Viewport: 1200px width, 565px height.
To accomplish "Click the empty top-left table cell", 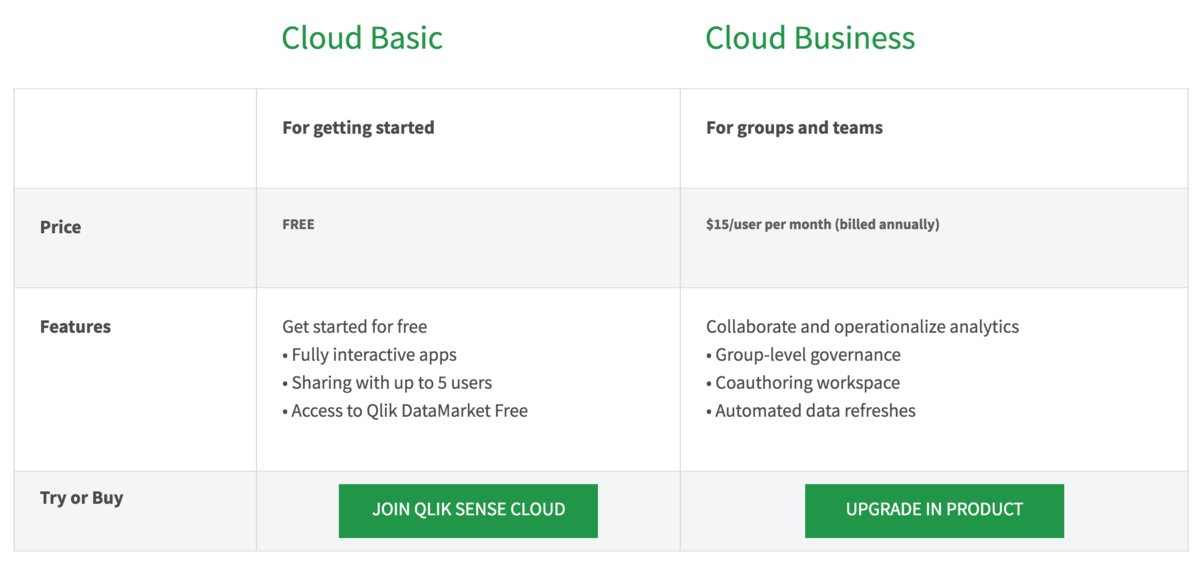I will pos(135,138).
